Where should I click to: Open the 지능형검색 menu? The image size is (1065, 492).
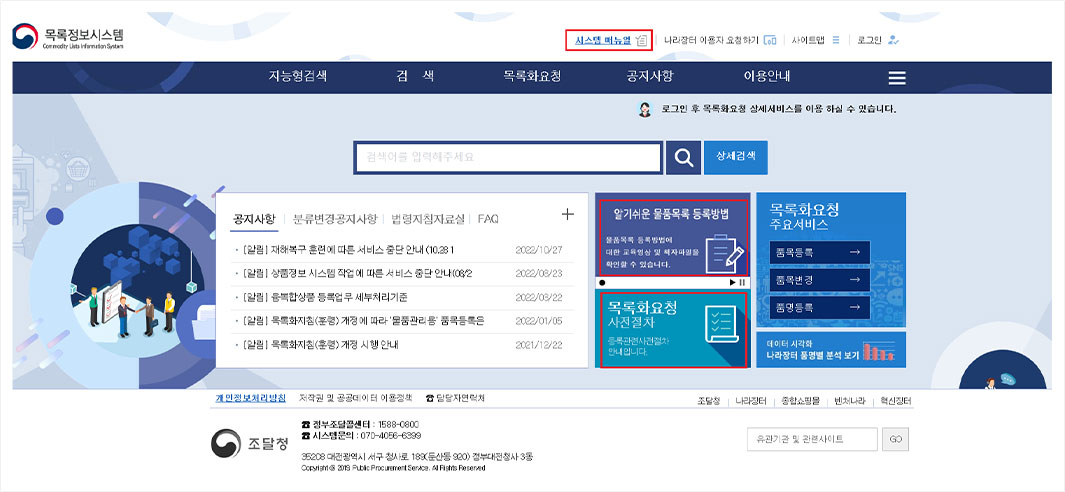297,77
